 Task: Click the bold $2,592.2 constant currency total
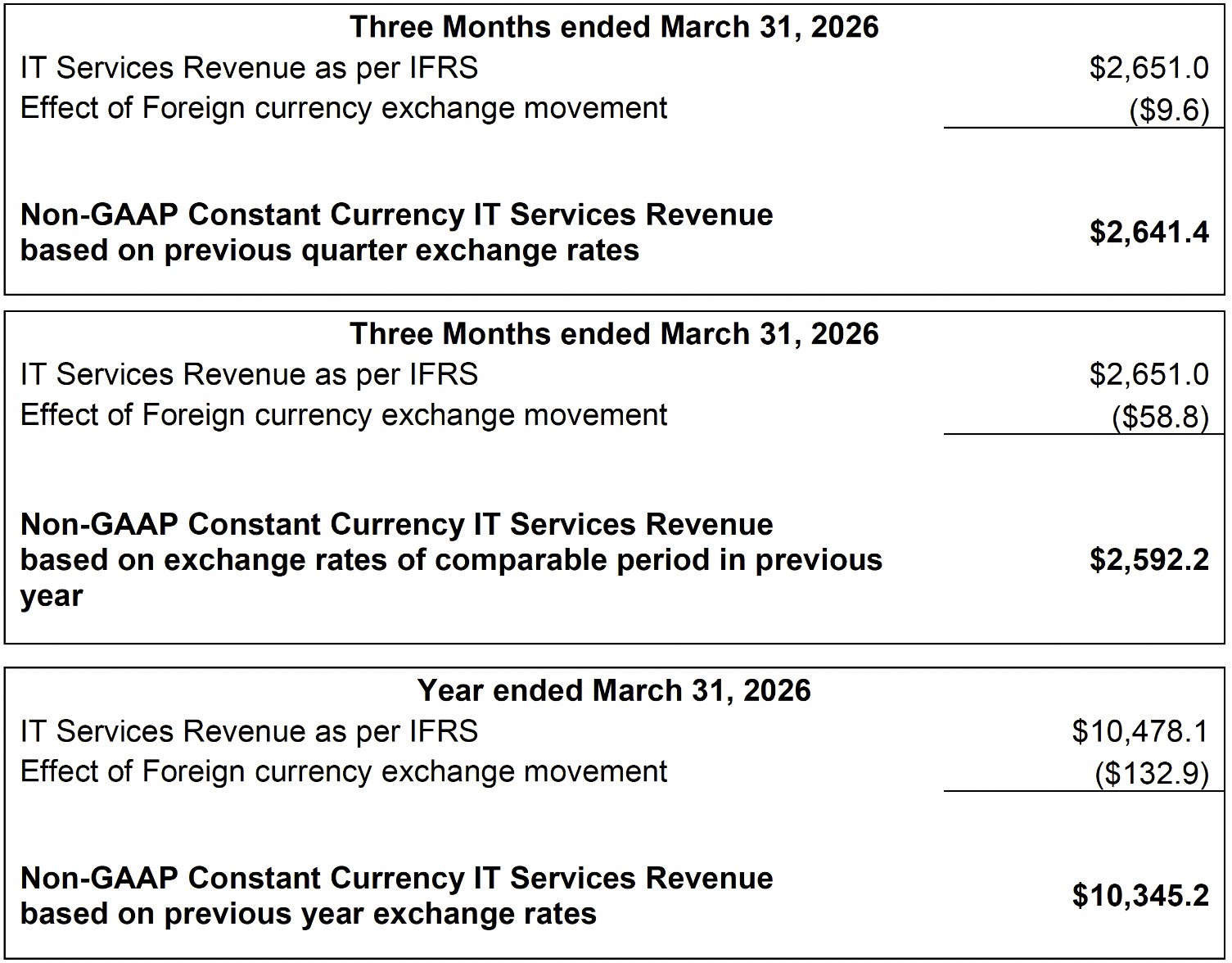1148,559
